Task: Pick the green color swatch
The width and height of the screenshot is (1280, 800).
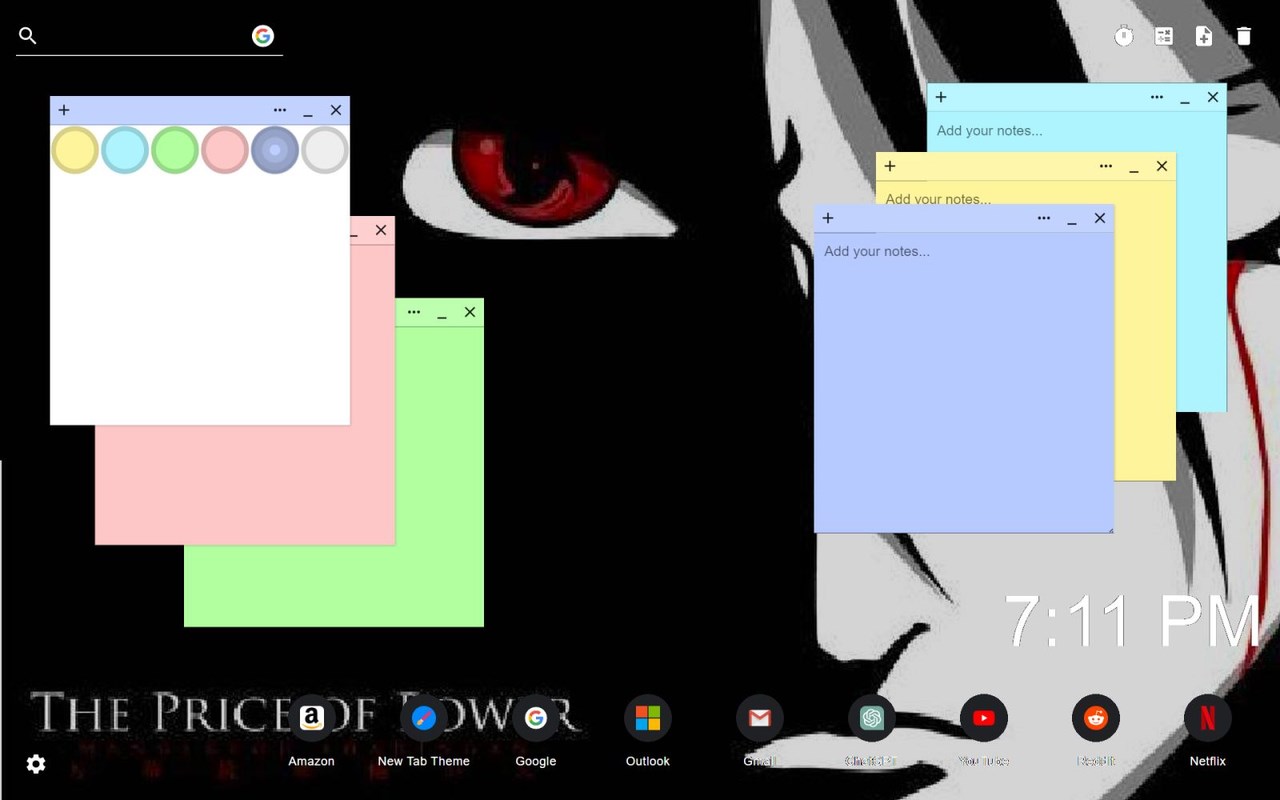Action: 175,150
